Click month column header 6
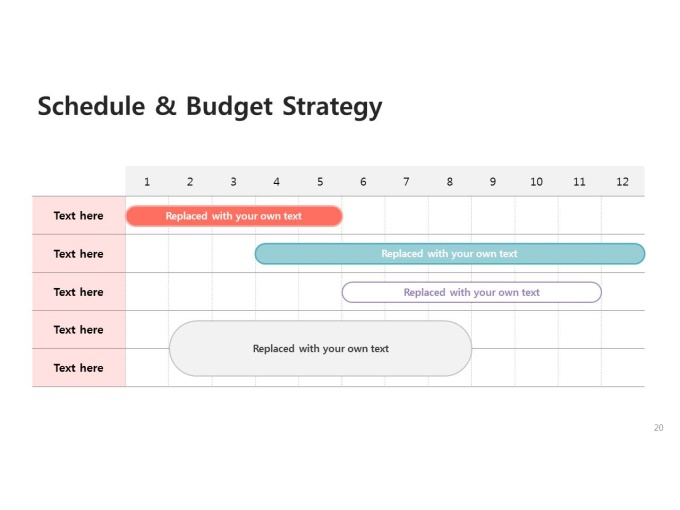Viewport: 680px width, 510px height. 363,181
